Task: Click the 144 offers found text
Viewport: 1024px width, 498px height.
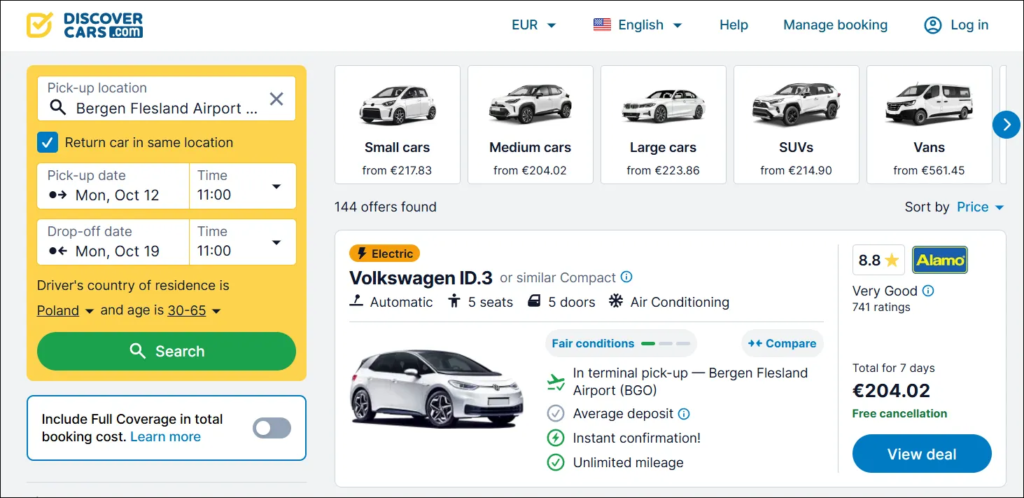Action: [x=385, y=207]
